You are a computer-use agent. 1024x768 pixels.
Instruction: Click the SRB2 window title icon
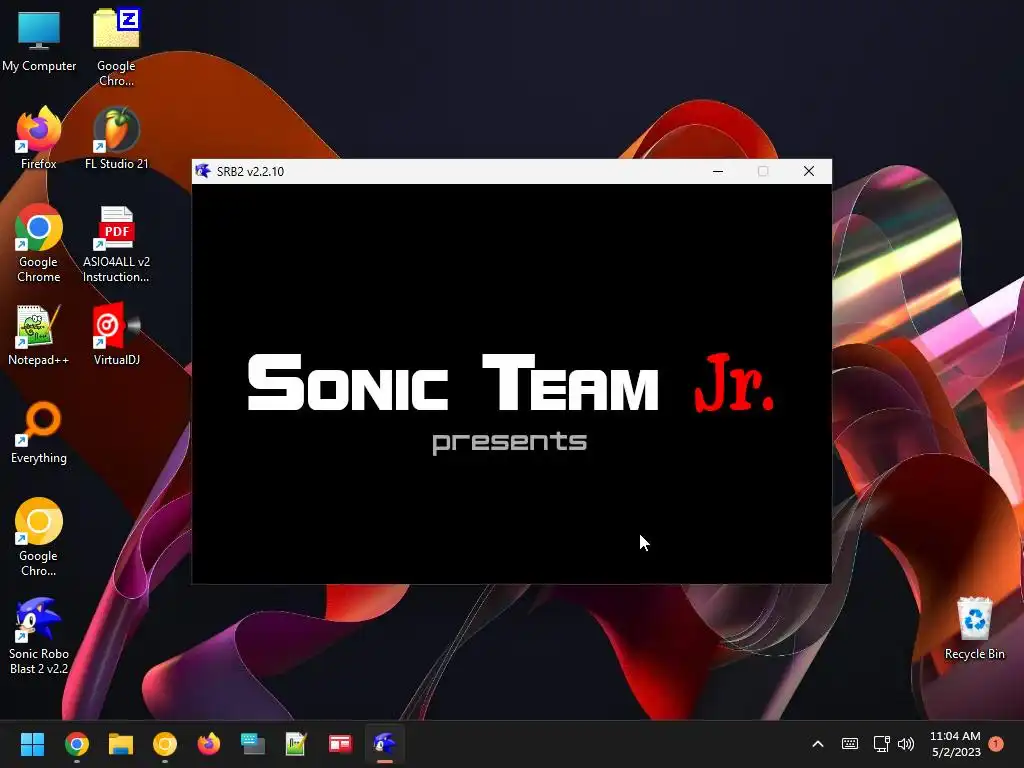[202, 171]
